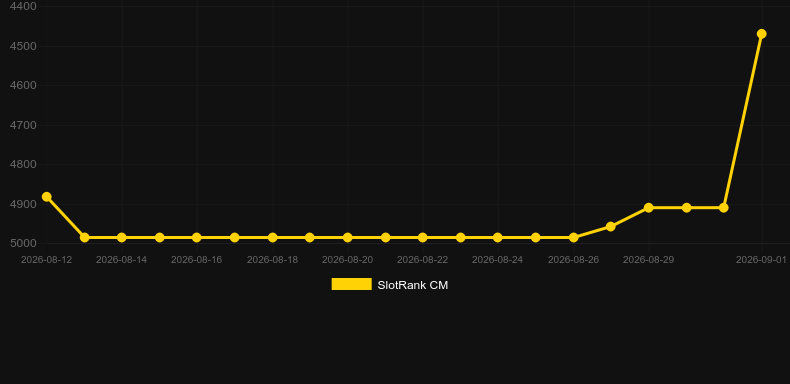Viewport: 790px width, 384px height.
Task: Click the 2026-08-12 x-axis label
Action: click(x=46, y=260)
